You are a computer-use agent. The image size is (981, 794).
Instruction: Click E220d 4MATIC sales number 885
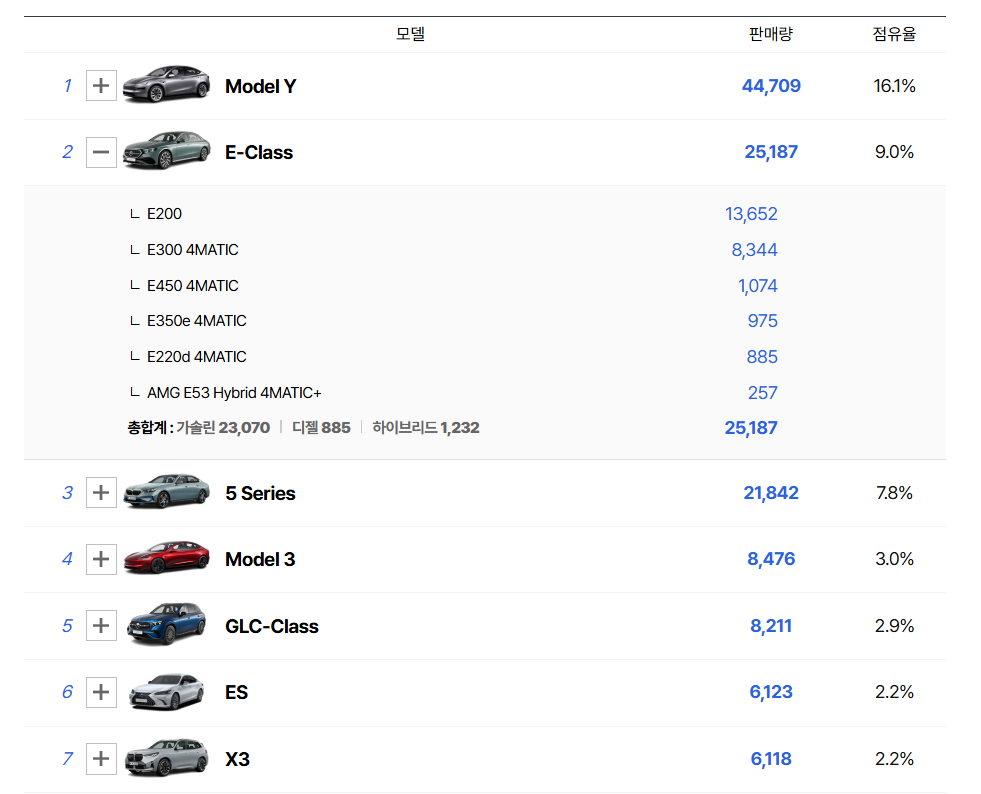[x=761, y=357]
